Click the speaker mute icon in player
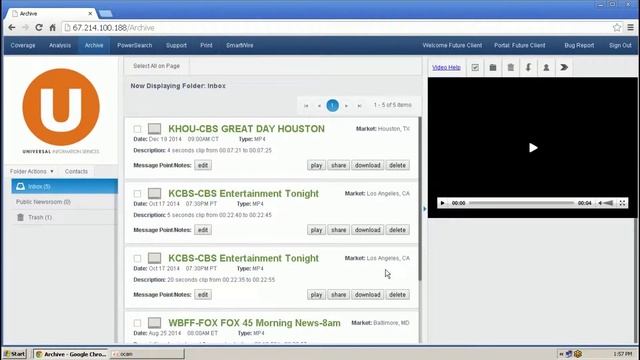640x360 pixels. pos(600,203)
